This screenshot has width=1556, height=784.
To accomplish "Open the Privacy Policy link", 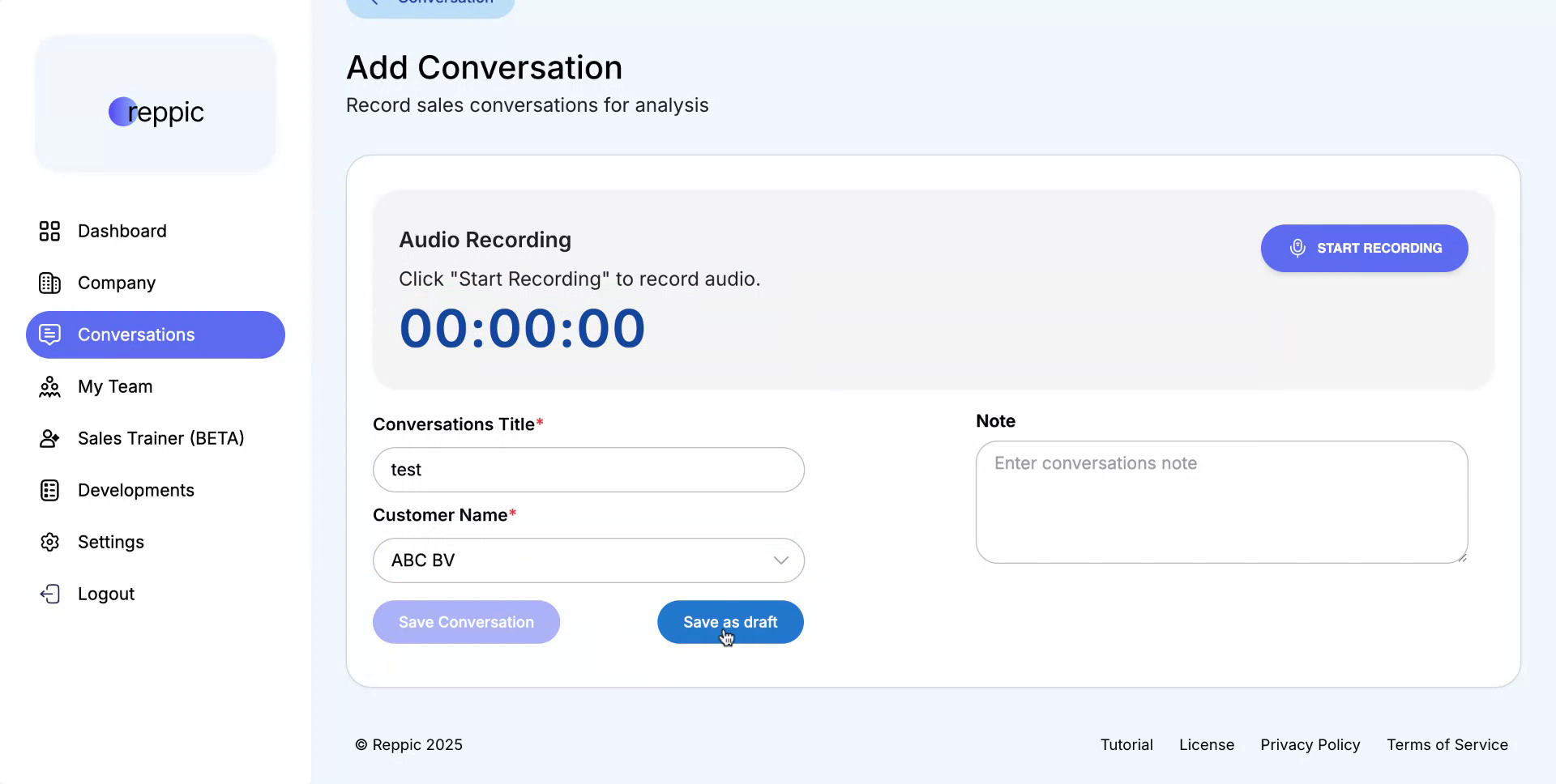I will coord(1310,744).
